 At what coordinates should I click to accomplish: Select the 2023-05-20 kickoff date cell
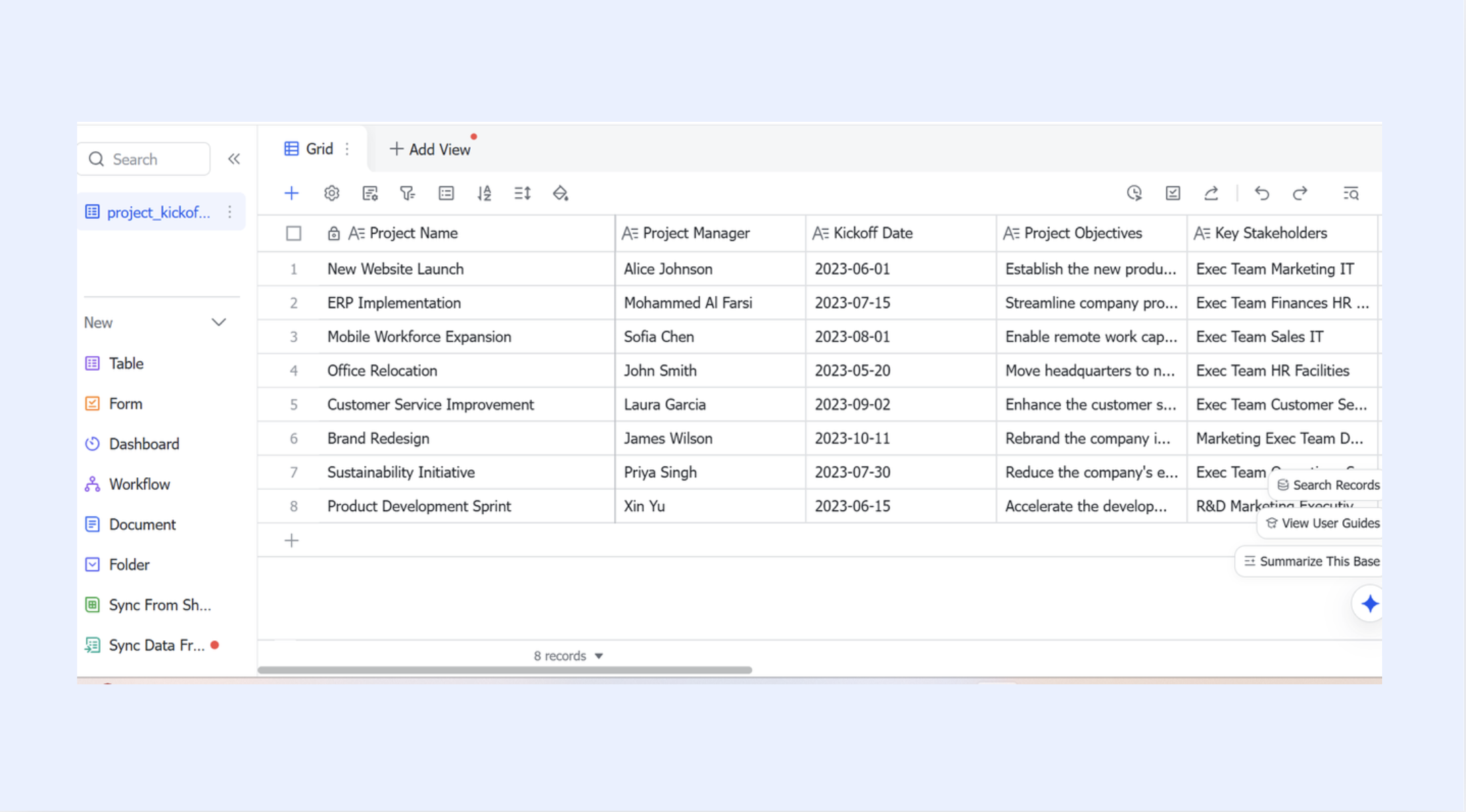(901, 371)
